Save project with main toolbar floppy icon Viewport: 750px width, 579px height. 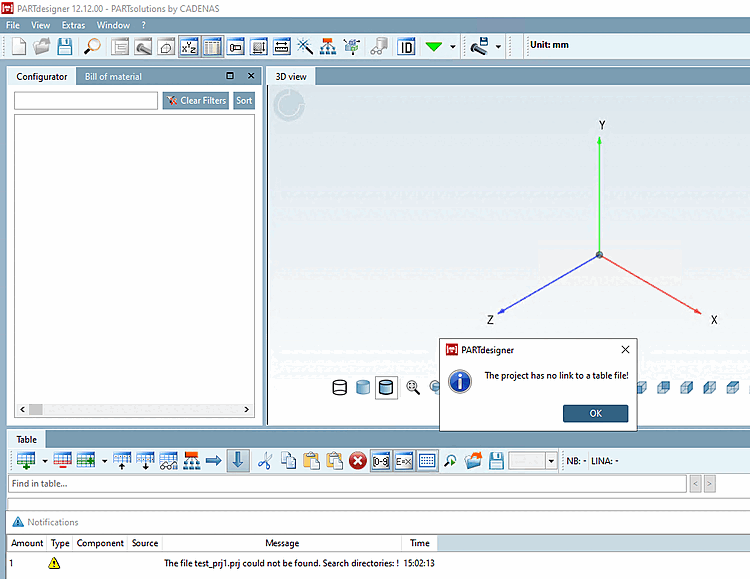pos(65,46)
